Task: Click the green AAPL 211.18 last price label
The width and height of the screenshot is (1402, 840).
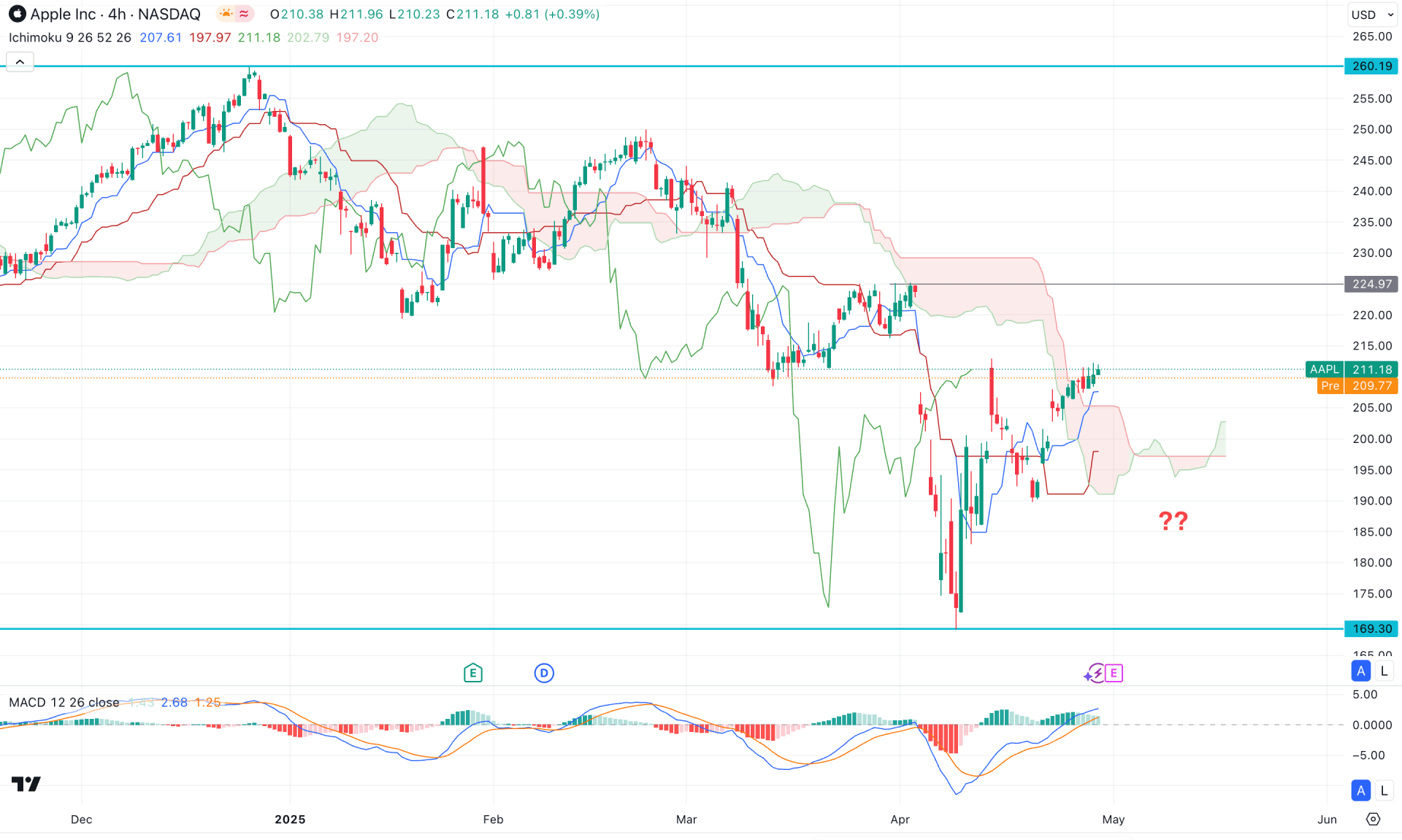Action: pos(1352,369)
